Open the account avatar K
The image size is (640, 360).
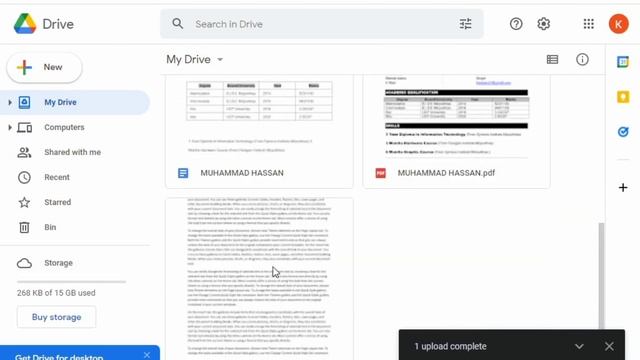pyautogui.click(x=618, y=24)
